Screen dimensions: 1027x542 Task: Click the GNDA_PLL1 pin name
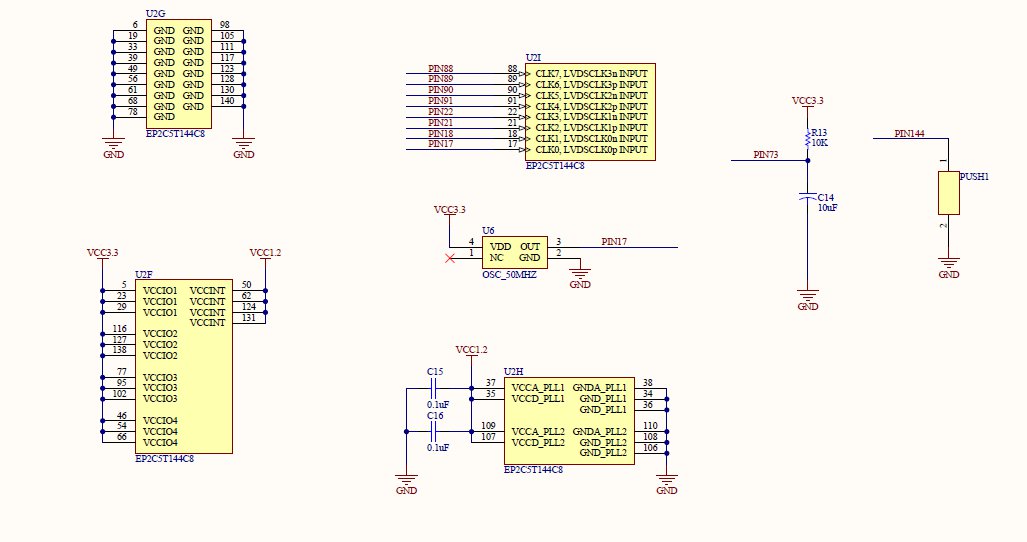[x=599, y=388]
